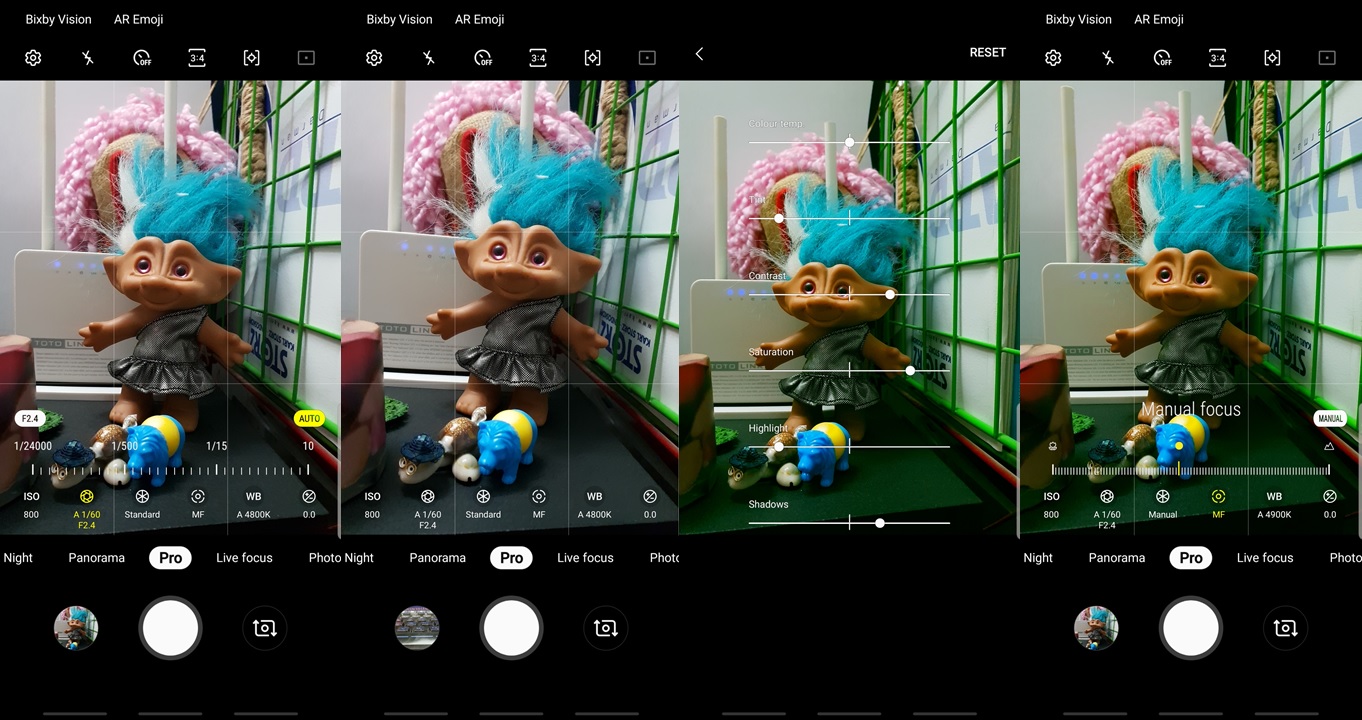Viewport: 1362px width, 720px height.
Task: Open Standard colour tone in shutter-speed slider screen
Action: click(x=142, y=504)
